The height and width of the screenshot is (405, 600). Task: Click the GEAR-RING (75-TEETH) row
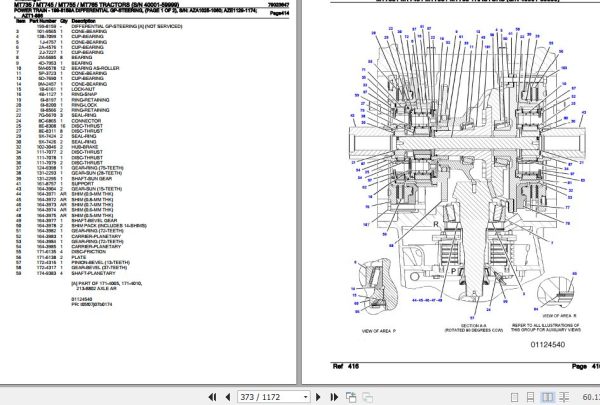pyautogui.click(x=69, y=168)
